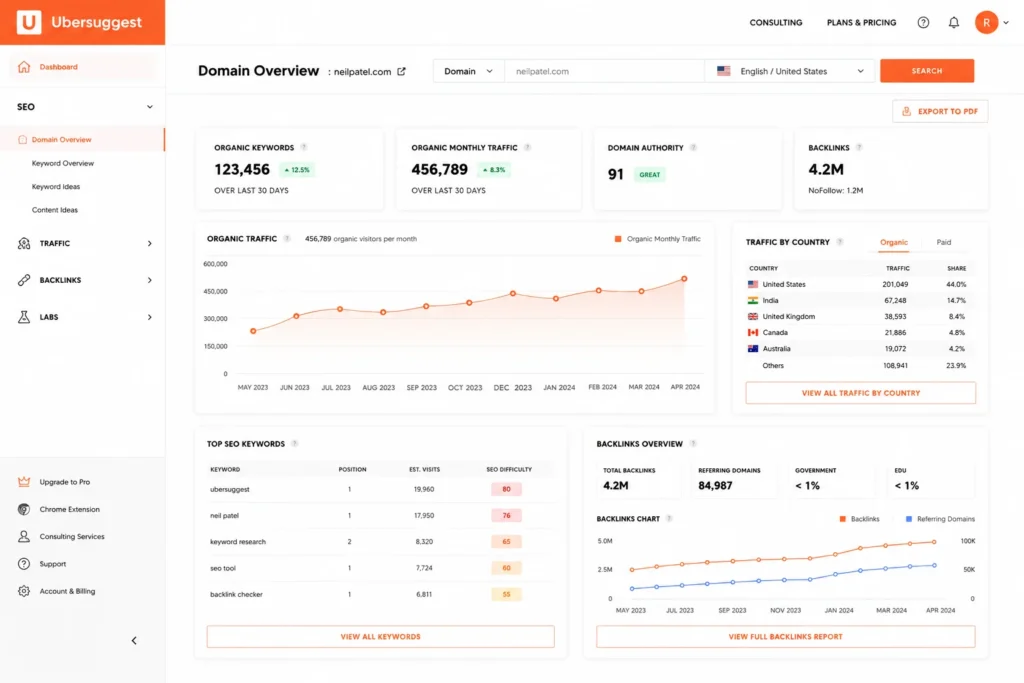Expand the Traffic section arrow
1024x683 pixels.
[150, 244]
